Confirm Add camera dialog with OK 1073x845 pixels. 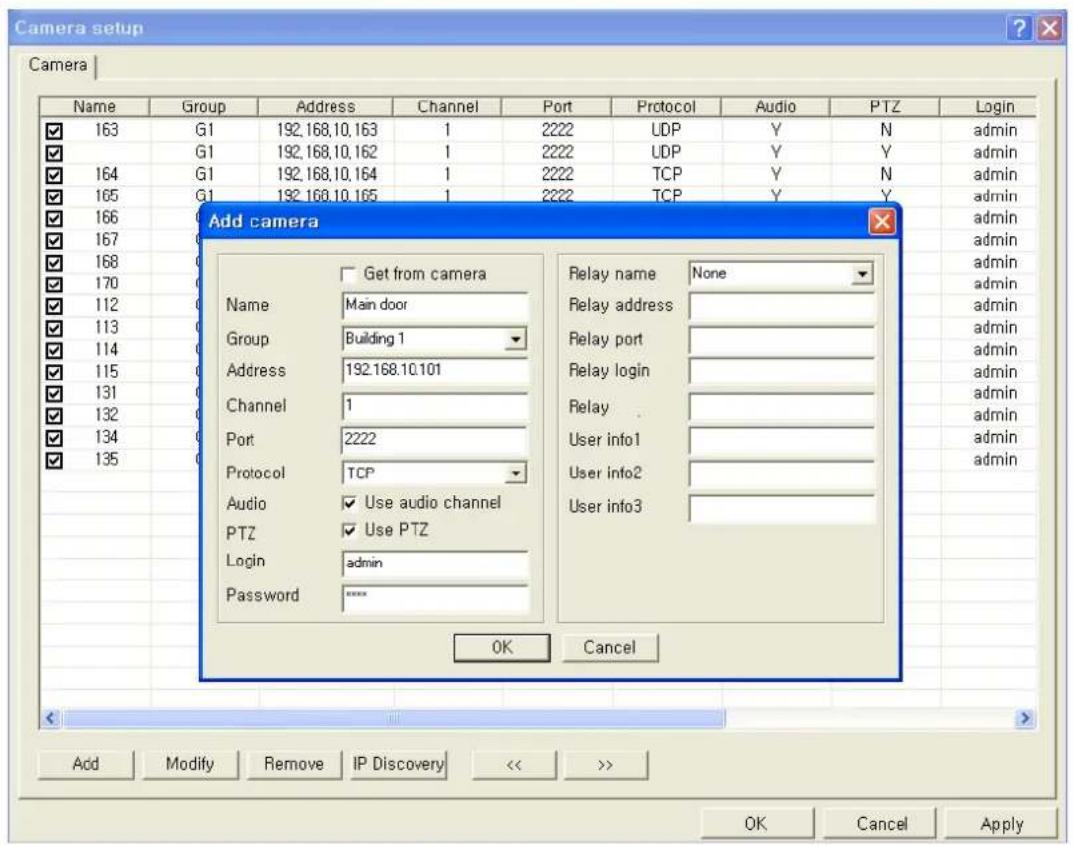click(x=502, y=647)
